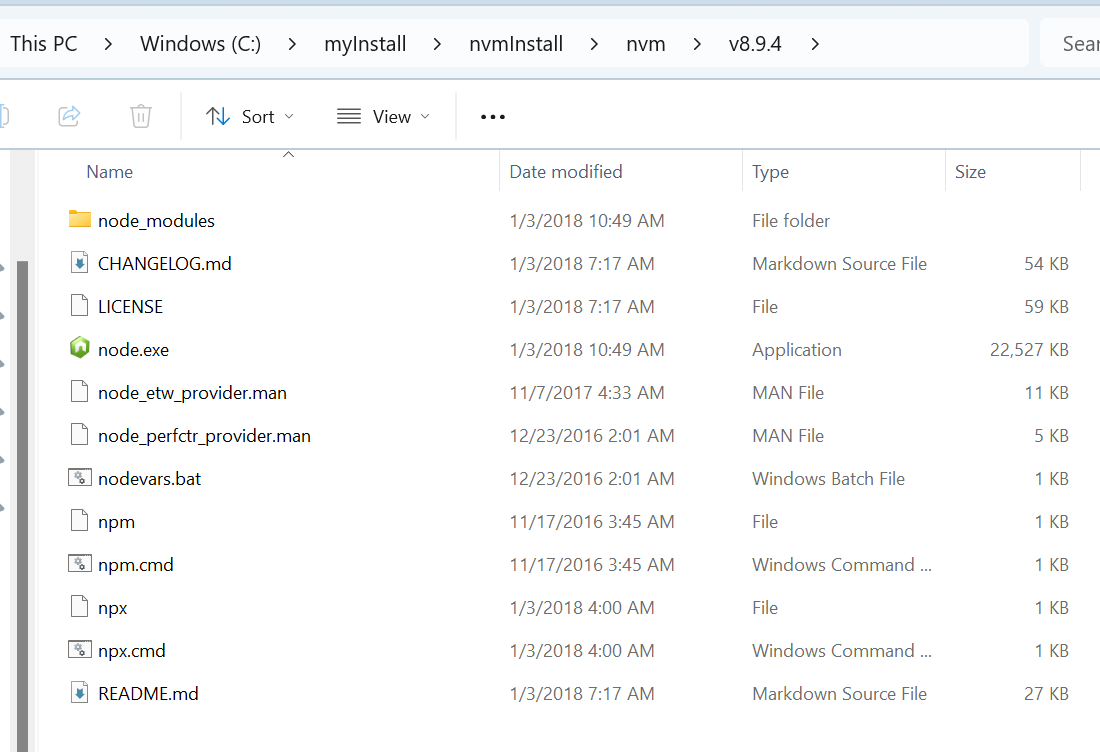The image size is (1100, 752).
Task: Click the 27 KB size value
Action: coord(1046,693)
